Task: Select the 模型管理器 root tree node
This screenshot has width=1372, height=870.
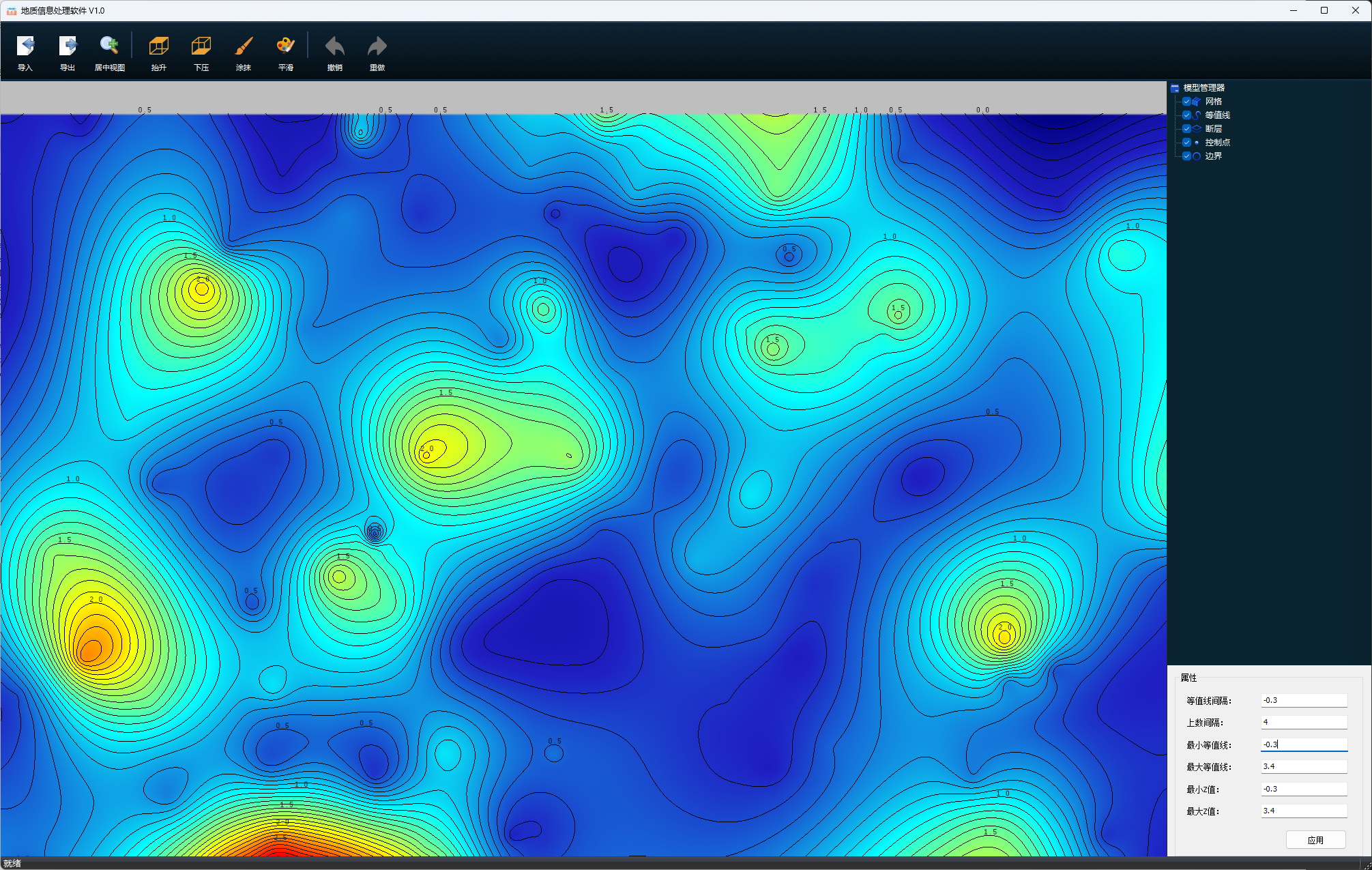Action: click(1203, 88)
